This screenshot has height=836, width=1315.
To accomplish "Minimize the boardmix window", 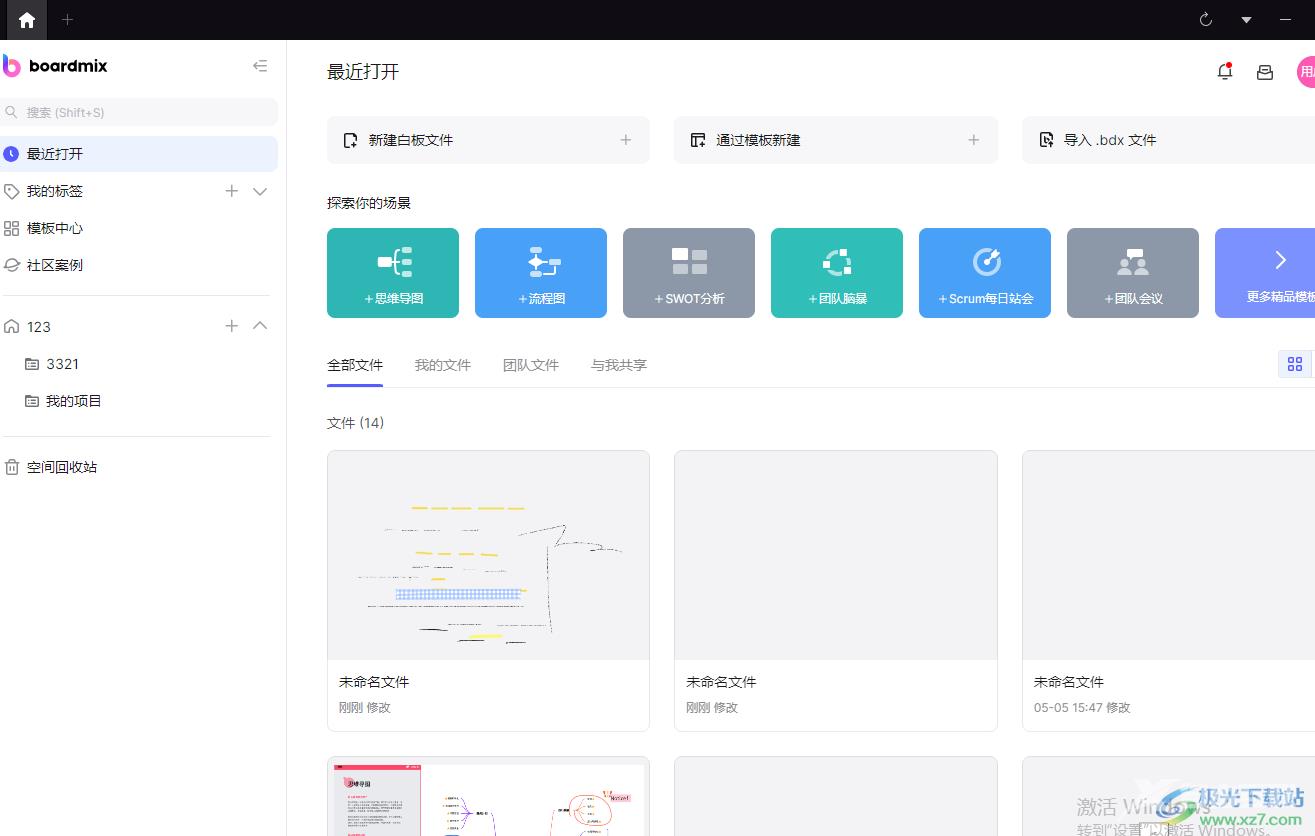I will click(x=1286, y=20).
